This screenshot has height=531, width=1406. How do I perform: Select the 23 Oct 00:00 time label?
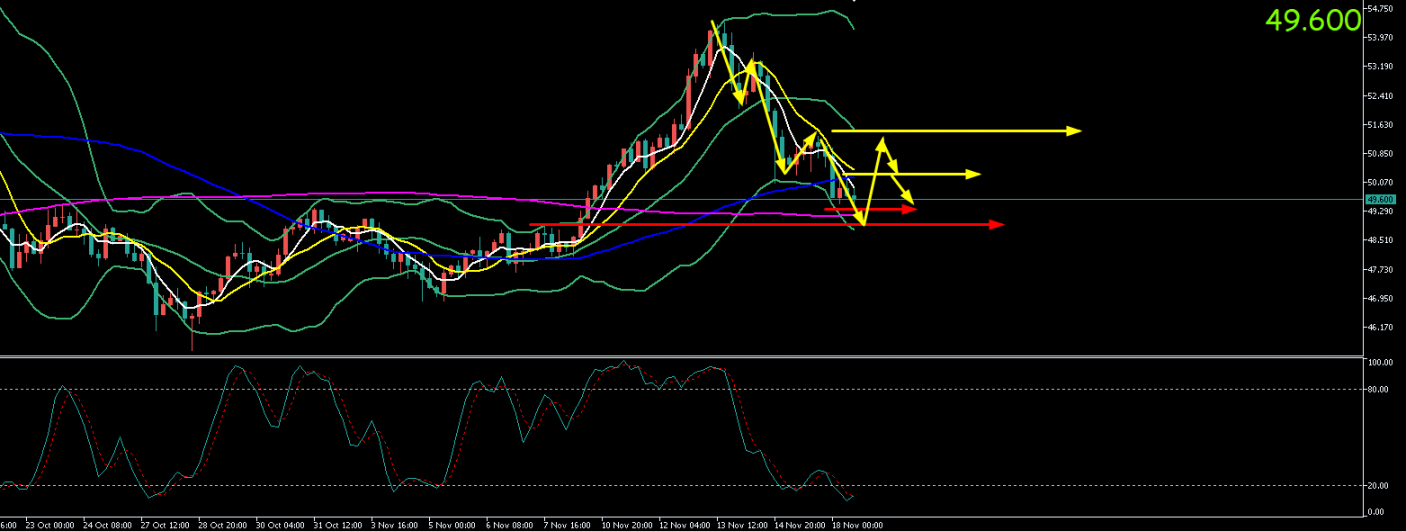50,524
